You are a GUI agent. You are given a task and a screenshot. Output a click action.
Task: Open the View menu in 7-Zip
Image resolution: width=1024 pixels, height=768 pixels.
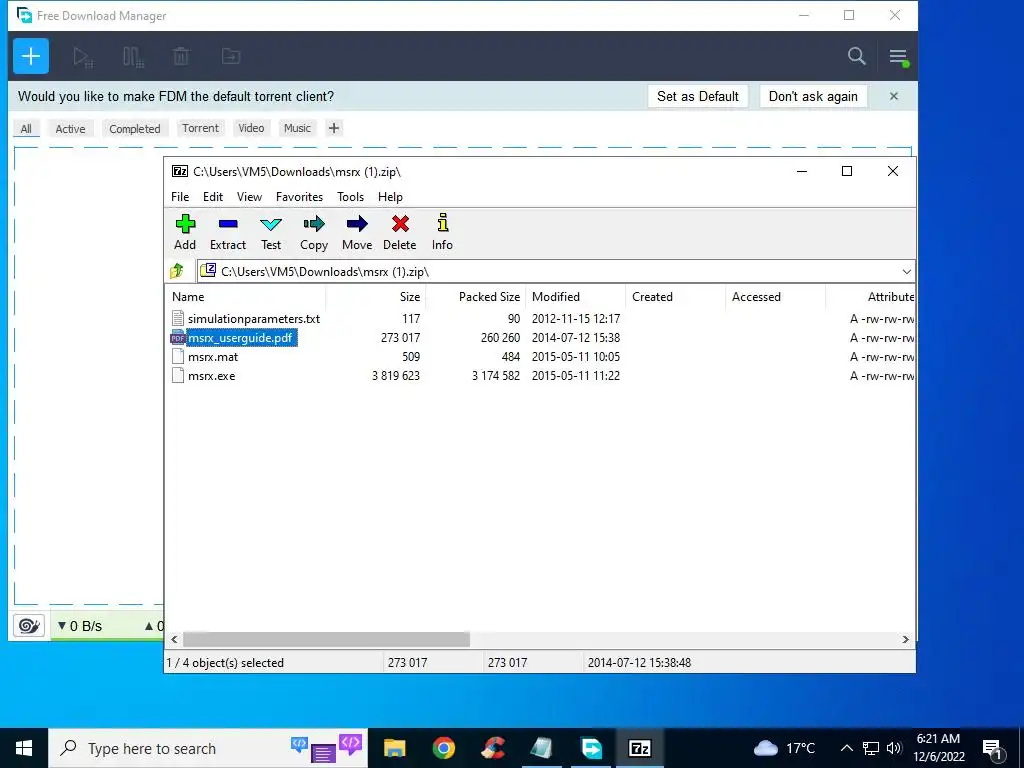click(249, 197)
